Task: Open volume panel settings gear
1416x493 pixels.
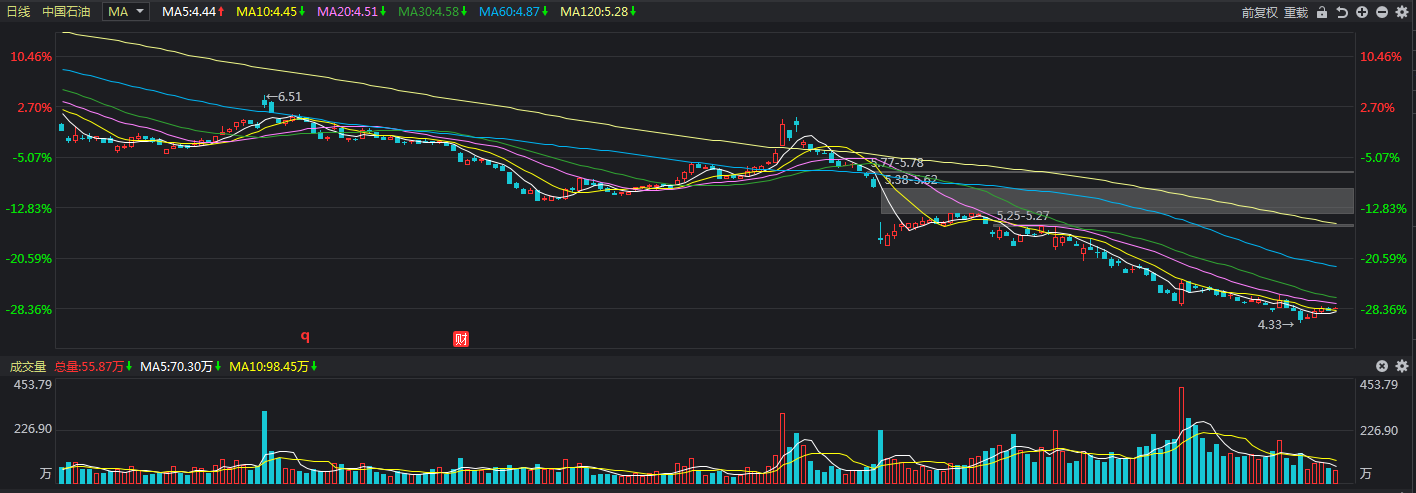Action: (x=1402, y=366)
